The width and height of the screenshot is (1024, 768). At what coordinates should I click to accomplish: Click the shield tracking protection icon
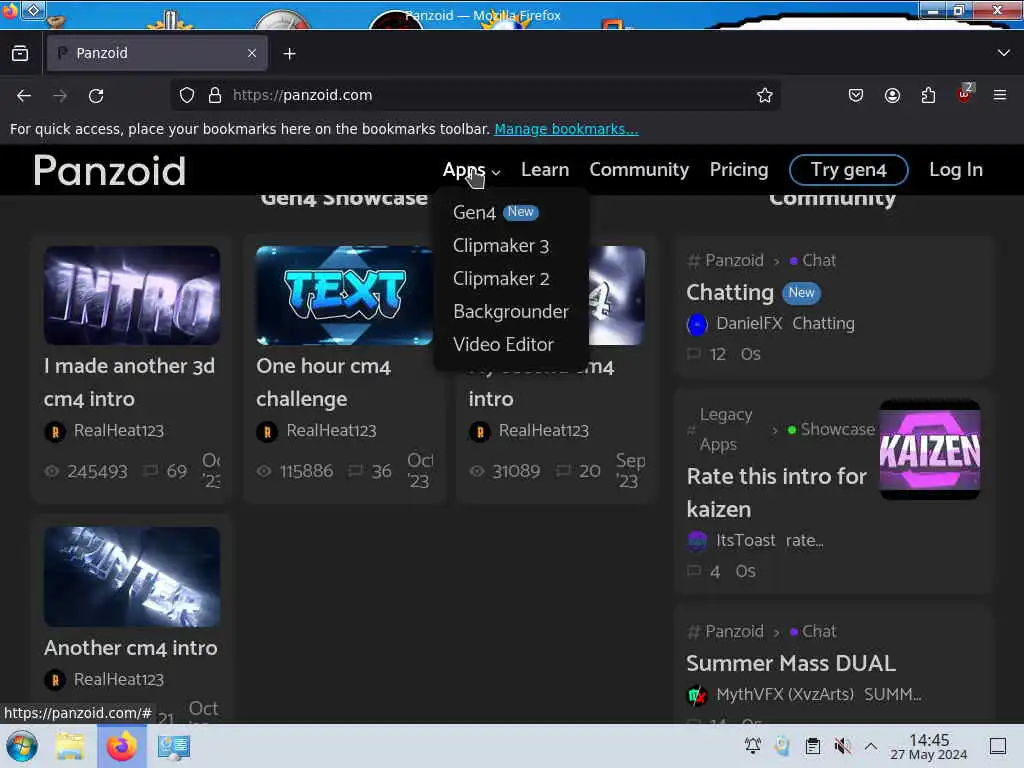pos(187,95)
